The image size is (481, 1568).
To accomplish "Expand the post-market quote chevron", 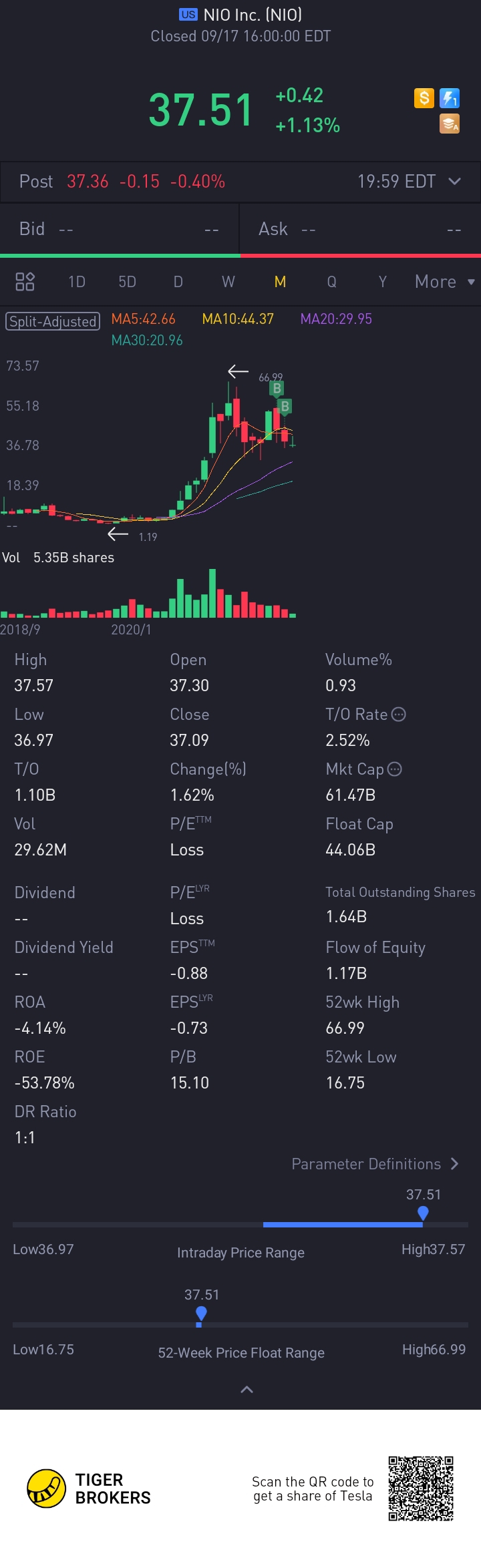I will pyautogui.click(x=455, y=182).
